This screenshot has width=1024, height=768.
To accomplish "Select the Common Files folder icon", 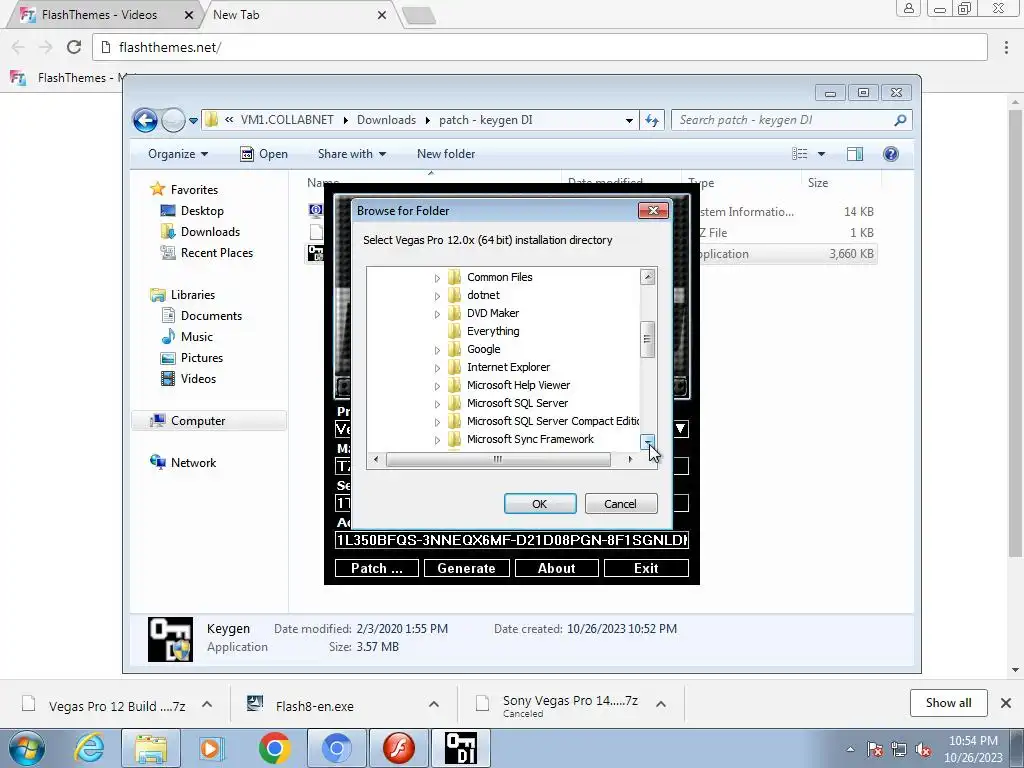I will point(455,277).
